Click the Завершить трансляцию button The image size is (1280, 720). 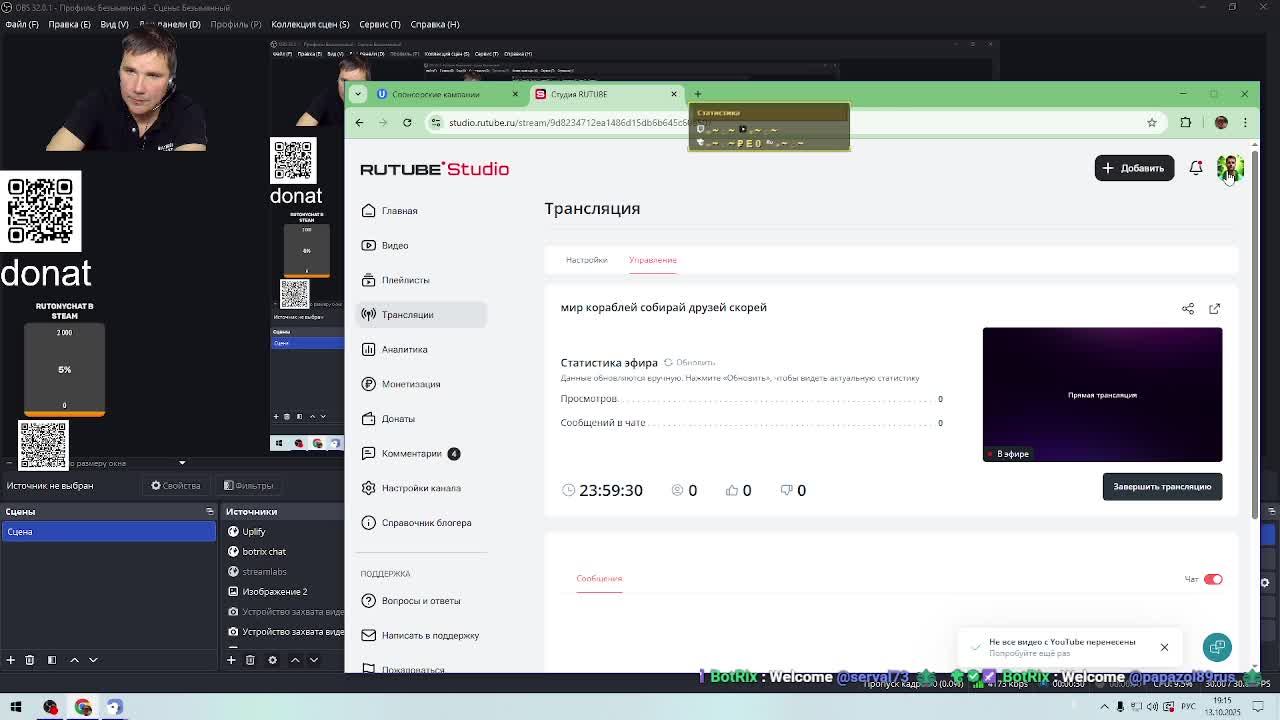tap(1162, 487)
